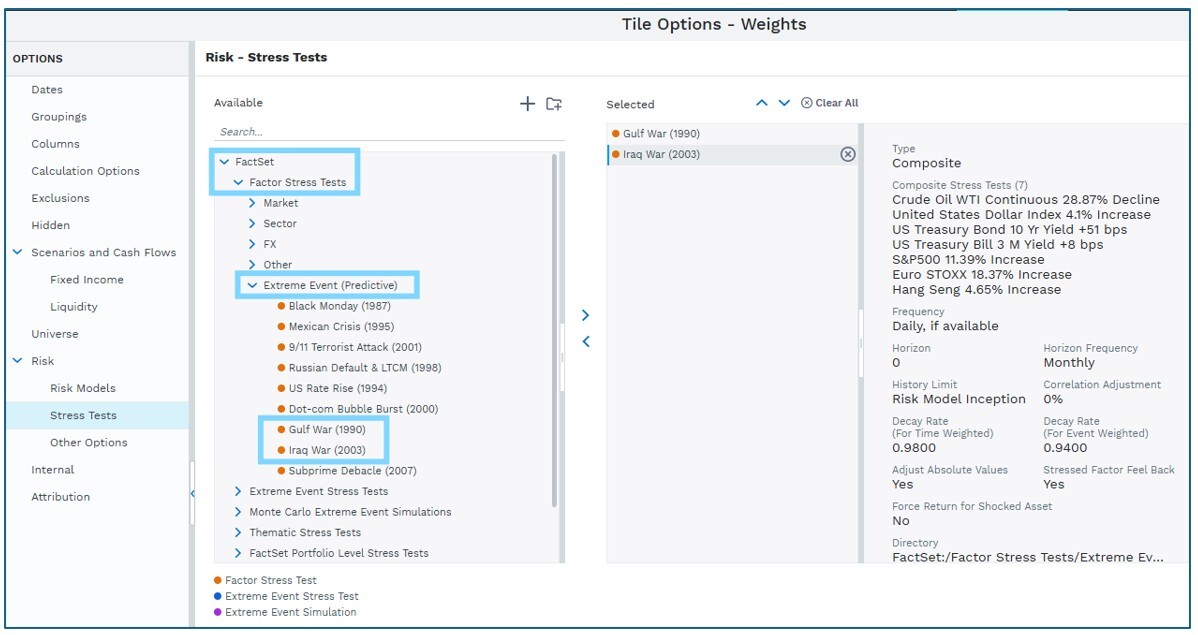Open the Risk Models option
The width and height of the screenshot is (1198, 635).
click(x=83, y=388)
